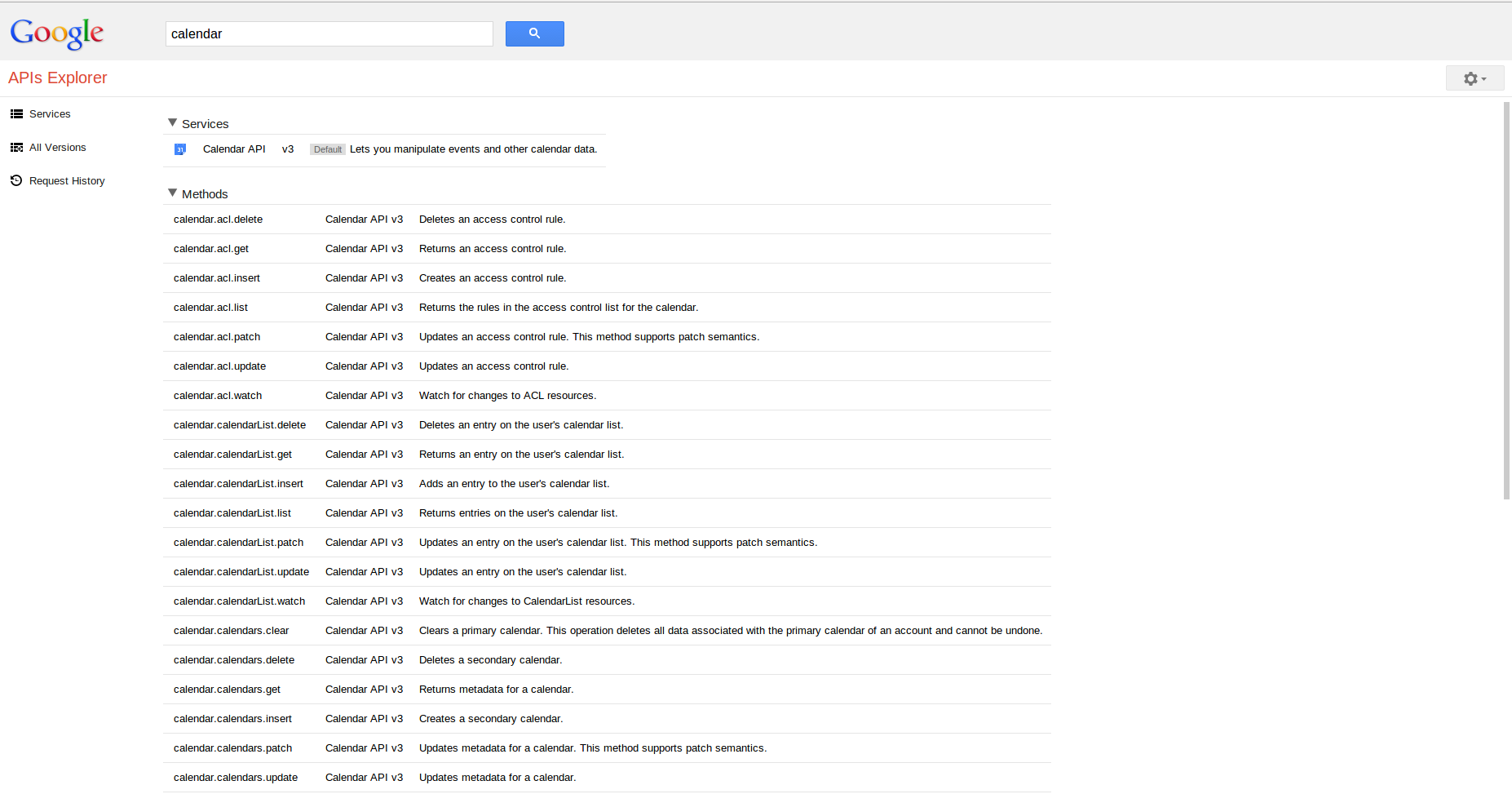Select calendar.calendars.patch method
Viewport: 1512px width, 794px height.
click(x=232, y=748)
